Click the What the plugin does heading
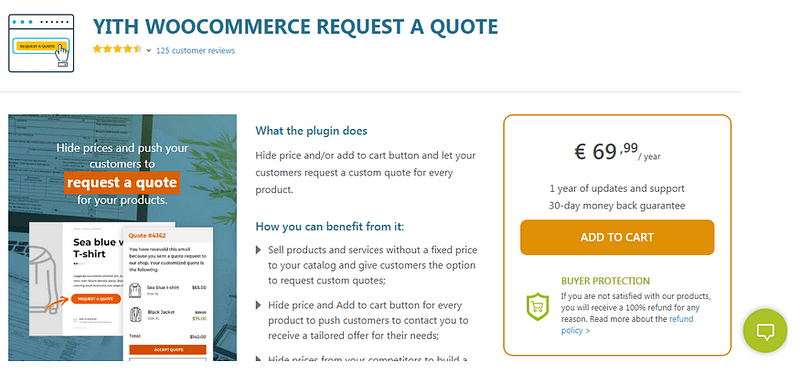The height and width of the screenshot is (374, 800). point(311,131)
